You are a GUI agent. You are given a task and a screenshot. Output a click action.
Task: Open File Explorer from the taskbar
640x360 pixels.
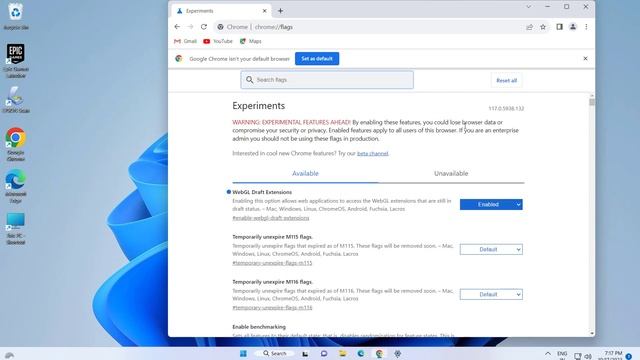click(x=342, y=353)
